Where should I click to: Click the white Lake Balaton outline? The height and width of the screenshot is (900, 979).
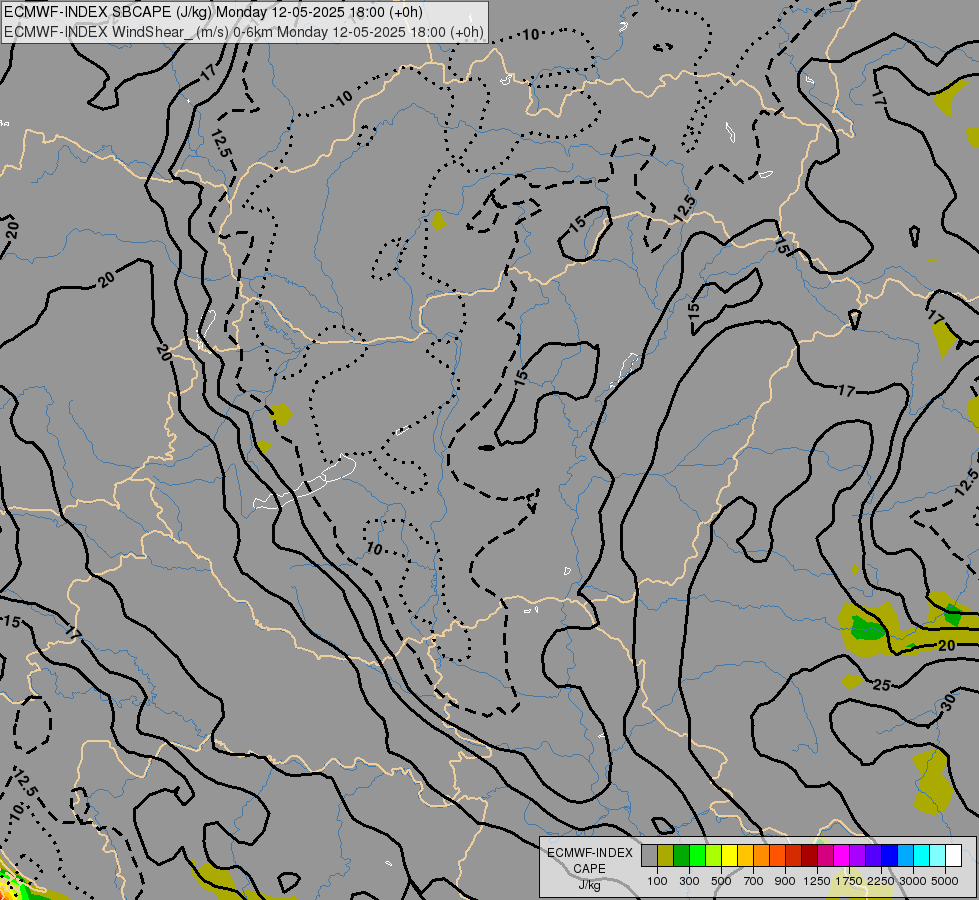tap(304, 483)
